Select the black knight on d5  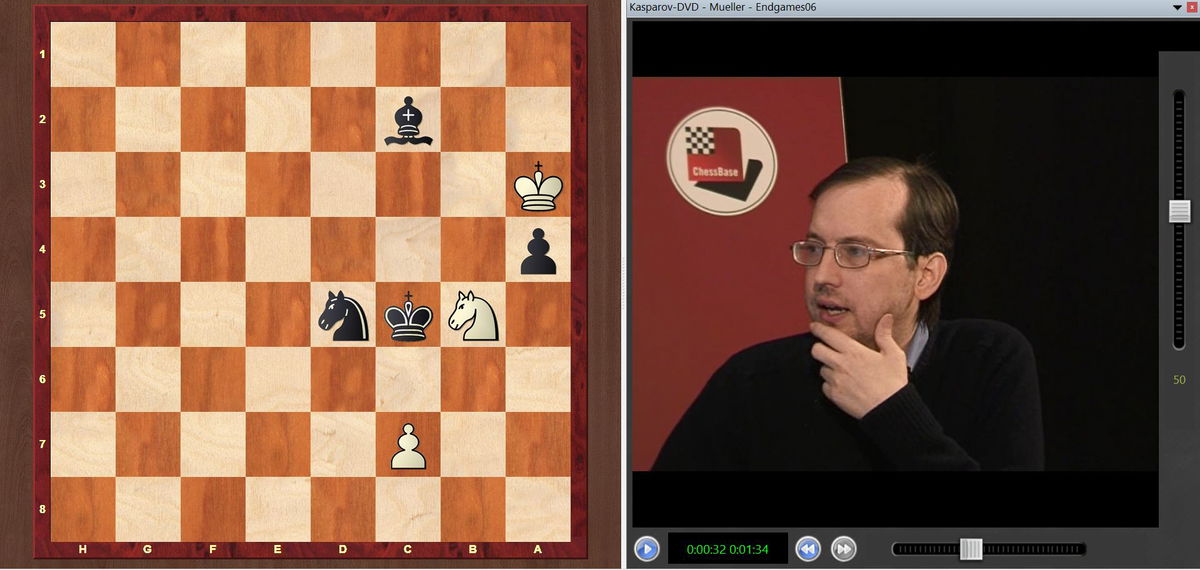click(x=343, y=315)
